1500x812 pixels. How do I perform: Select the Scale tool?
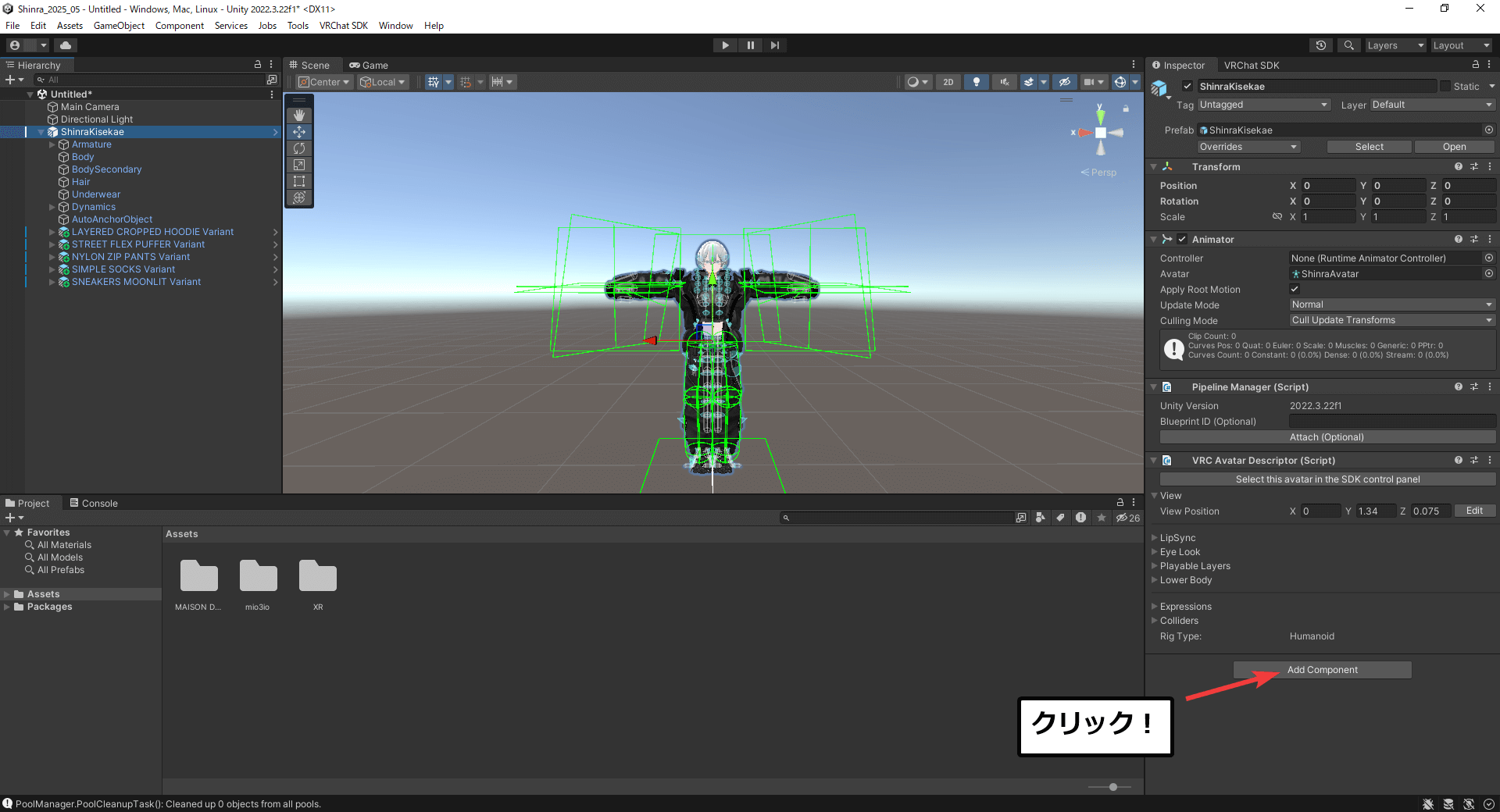(299, 165)
